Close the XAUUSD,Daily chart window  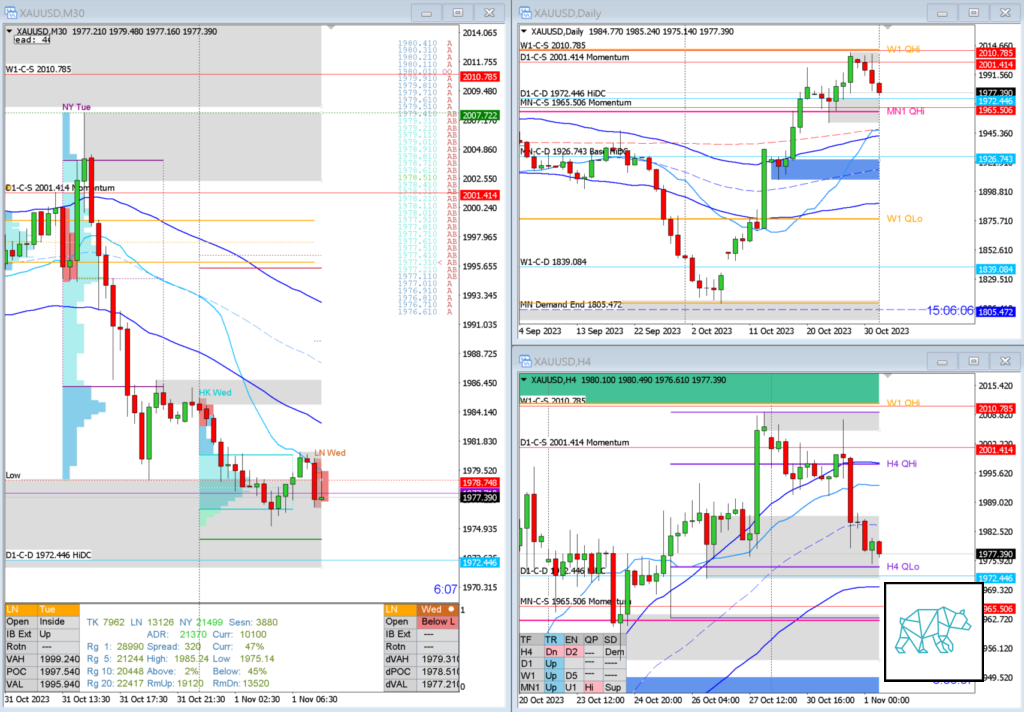pyautogui.click(x=1005, y=12)
